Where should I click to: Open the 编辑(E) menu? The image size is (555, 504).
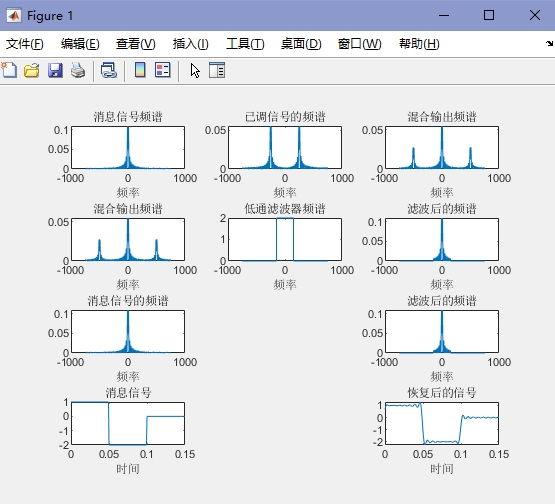coord(80,44)
